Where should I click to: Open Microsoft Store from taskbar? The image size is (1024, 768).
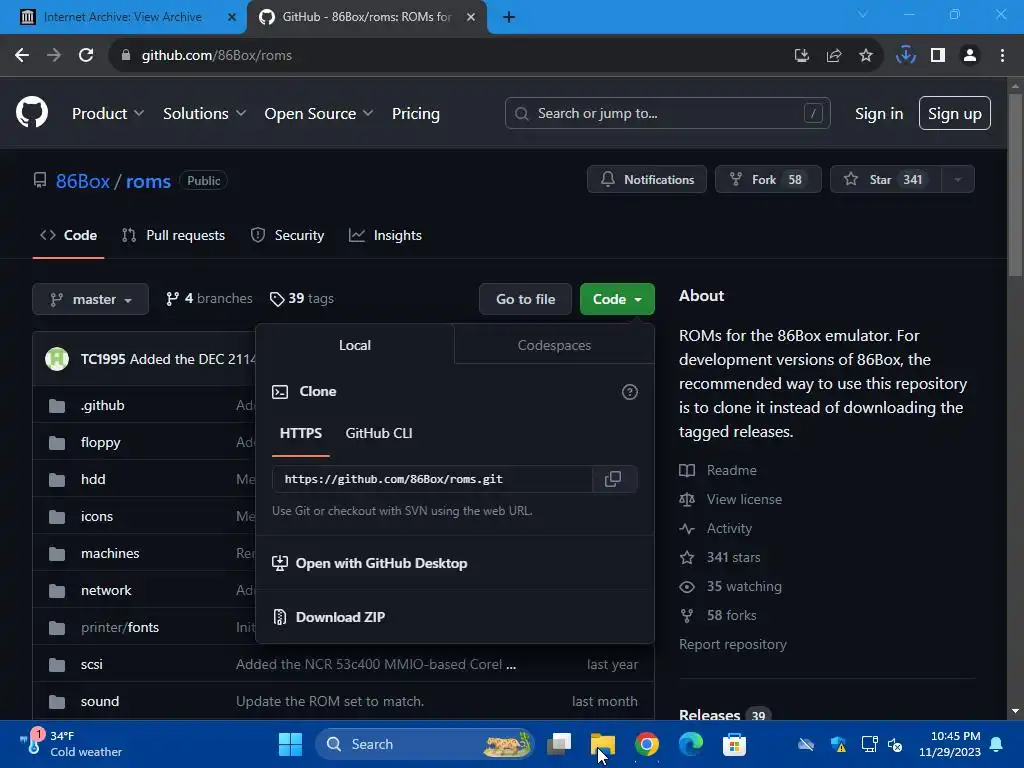734,744
